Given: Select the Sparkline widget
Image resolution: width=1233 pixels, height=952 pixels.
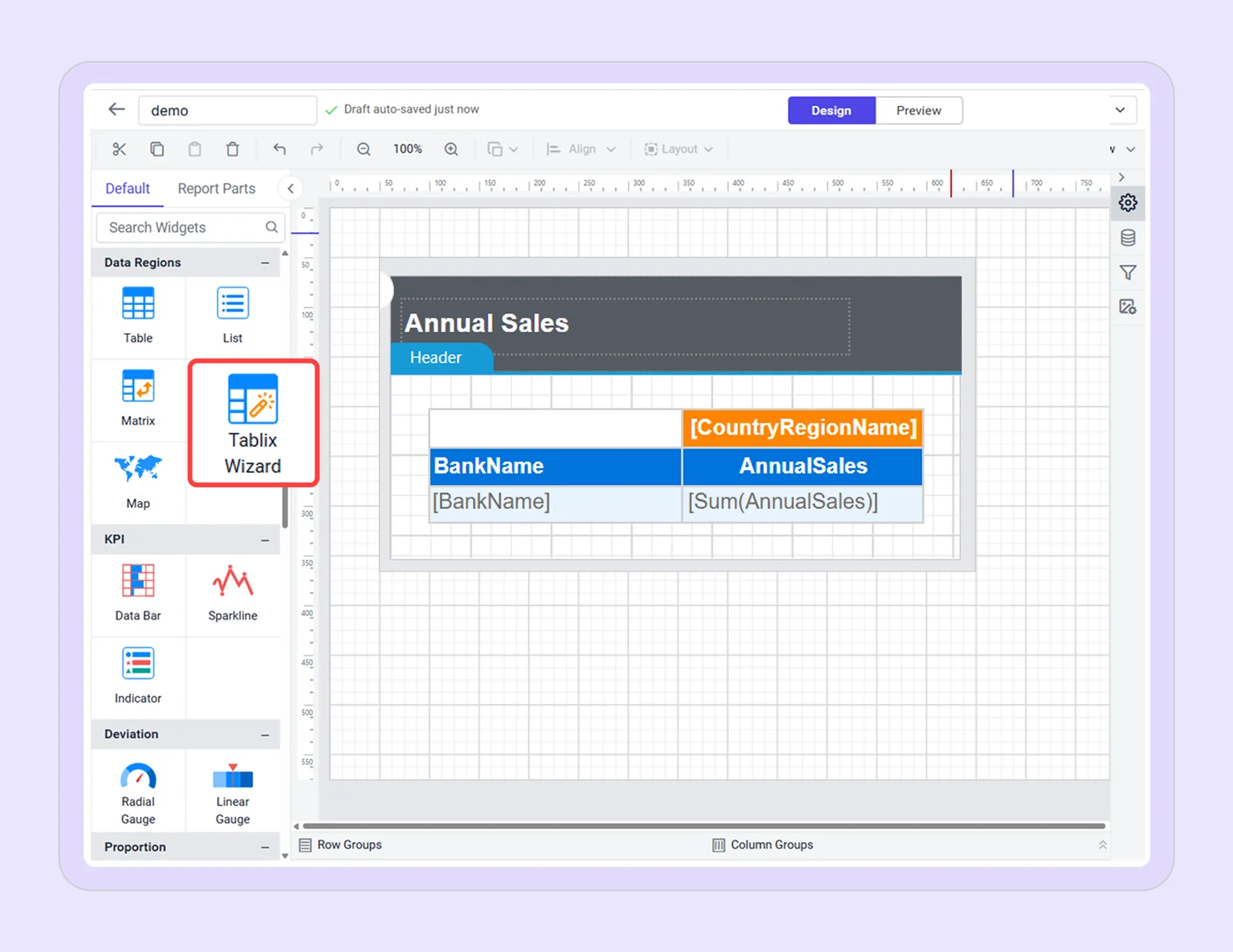Looking at the screenshot, I should pos(232,592).
